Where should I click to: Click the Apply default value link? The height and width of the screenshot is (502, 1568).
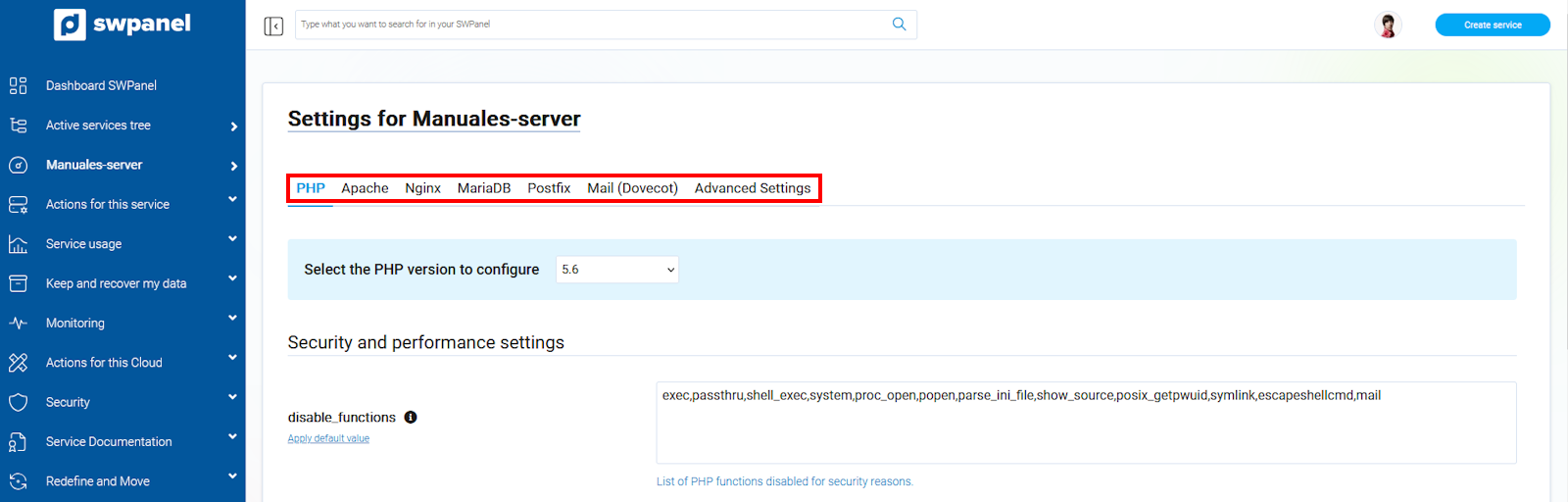tap(328, 438)
